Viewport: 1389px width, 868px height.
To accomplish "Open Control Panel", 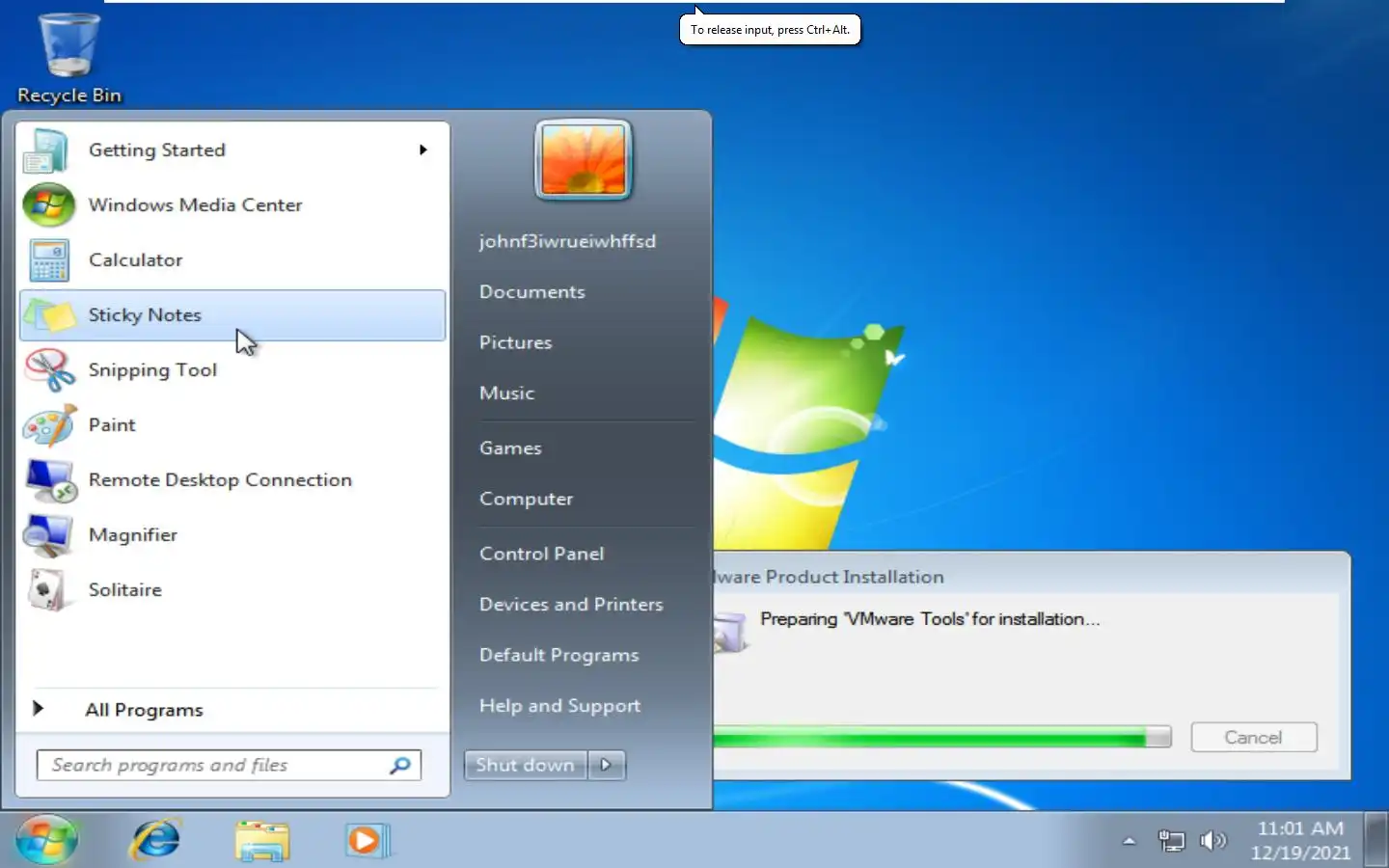I will 542,554.
